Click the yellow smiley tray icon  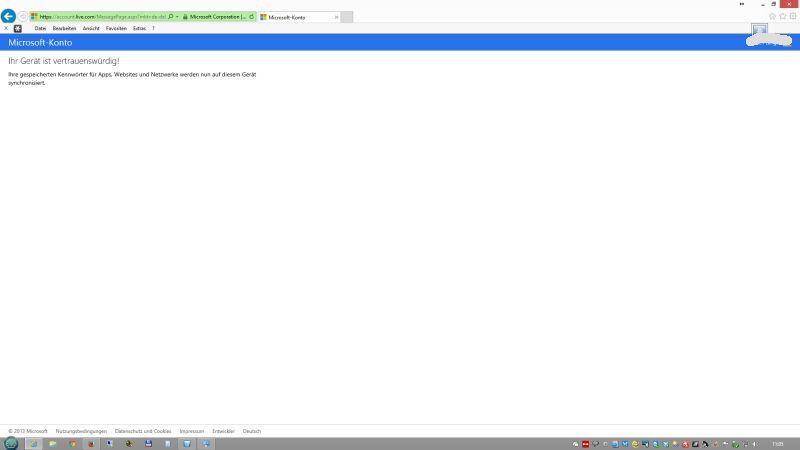635,444
